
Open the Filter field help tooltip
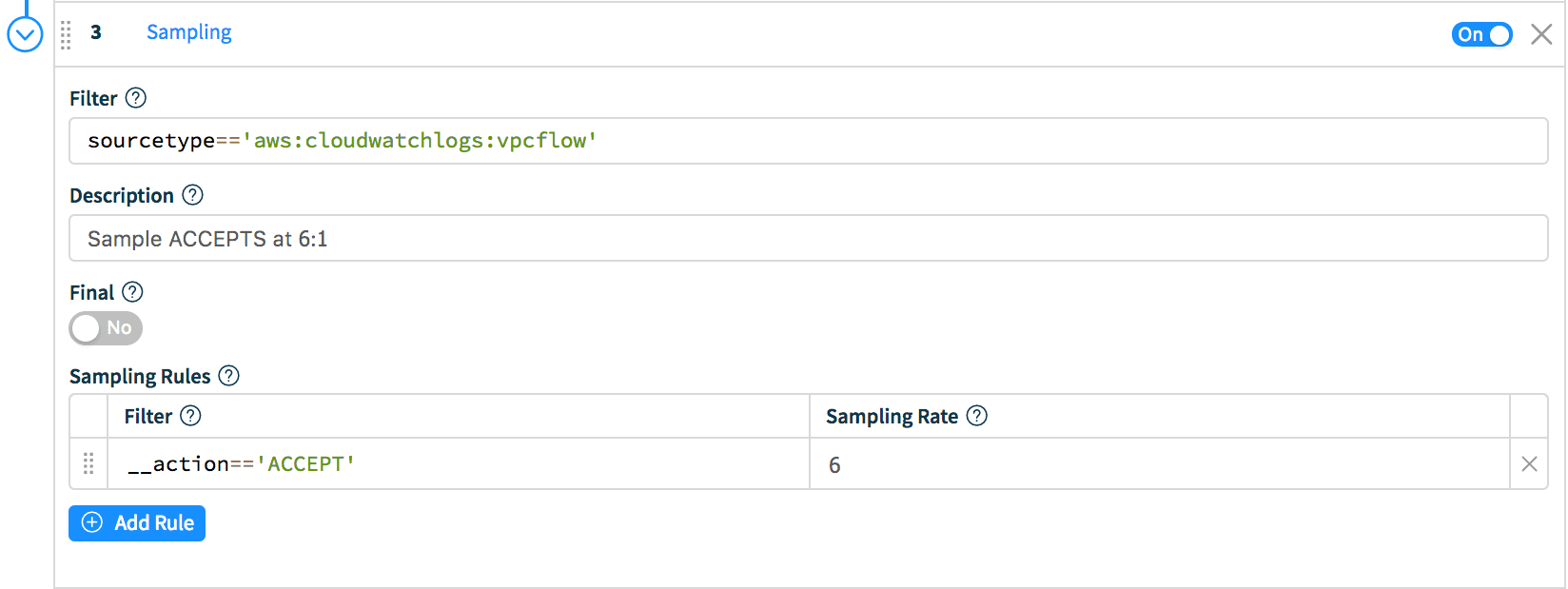(136, 97)
